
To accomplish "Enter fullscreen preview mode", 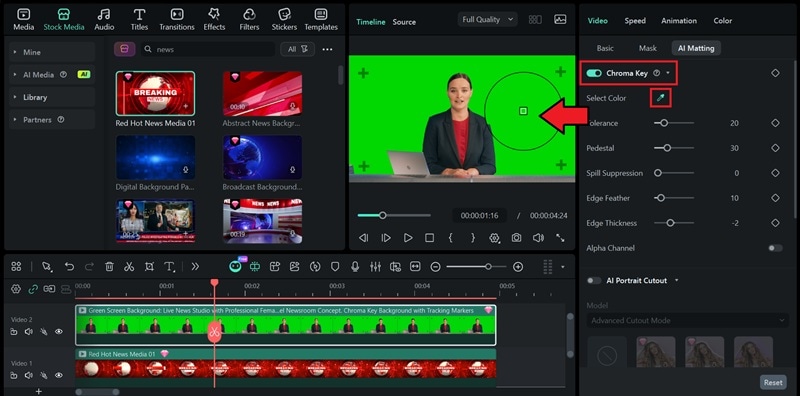I will 560,238.
